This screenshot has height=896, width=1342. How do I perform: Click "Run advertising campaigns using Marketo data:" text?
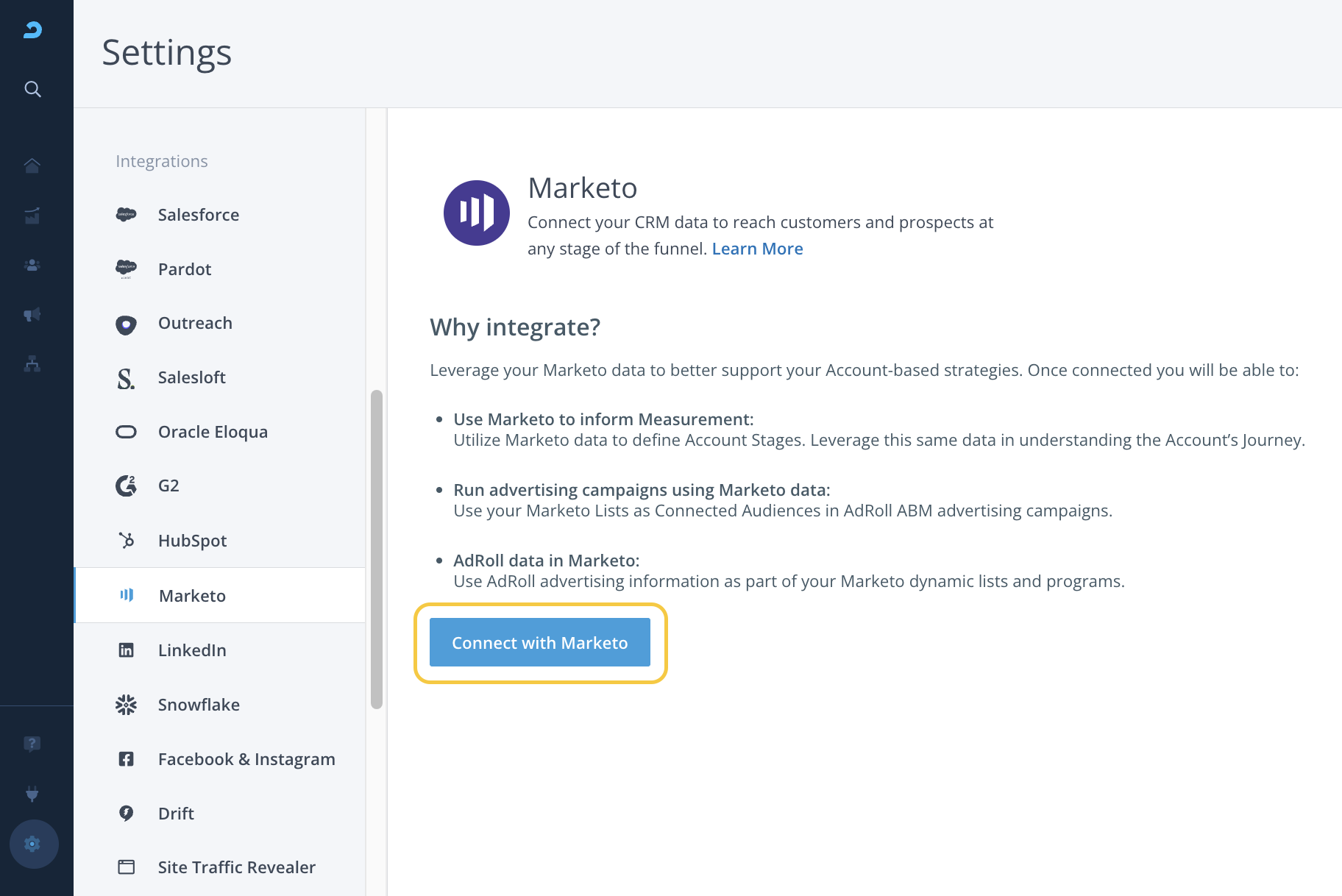point(642,490)
